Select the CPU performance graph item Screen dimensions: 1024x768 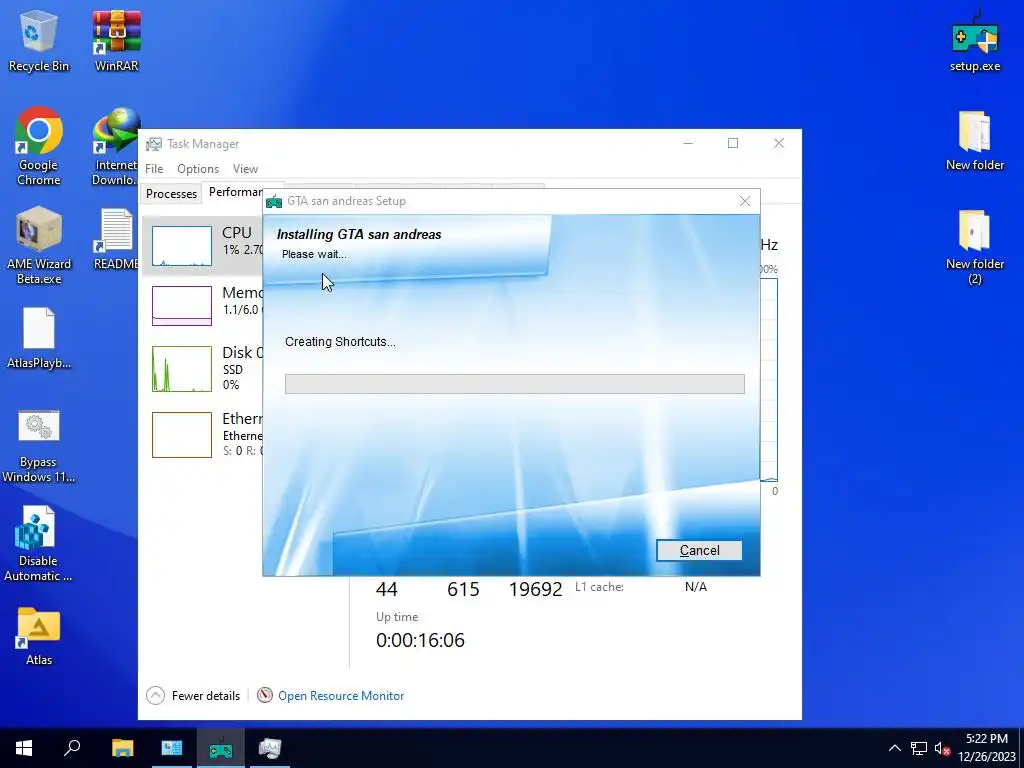coord(202,246)
